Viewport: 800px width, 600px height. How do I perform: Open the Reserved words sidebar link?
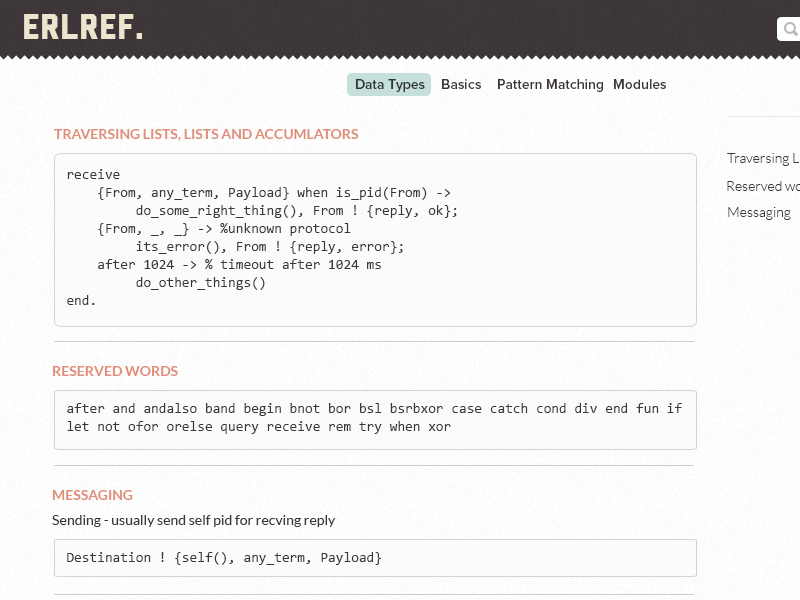point(763,186)
